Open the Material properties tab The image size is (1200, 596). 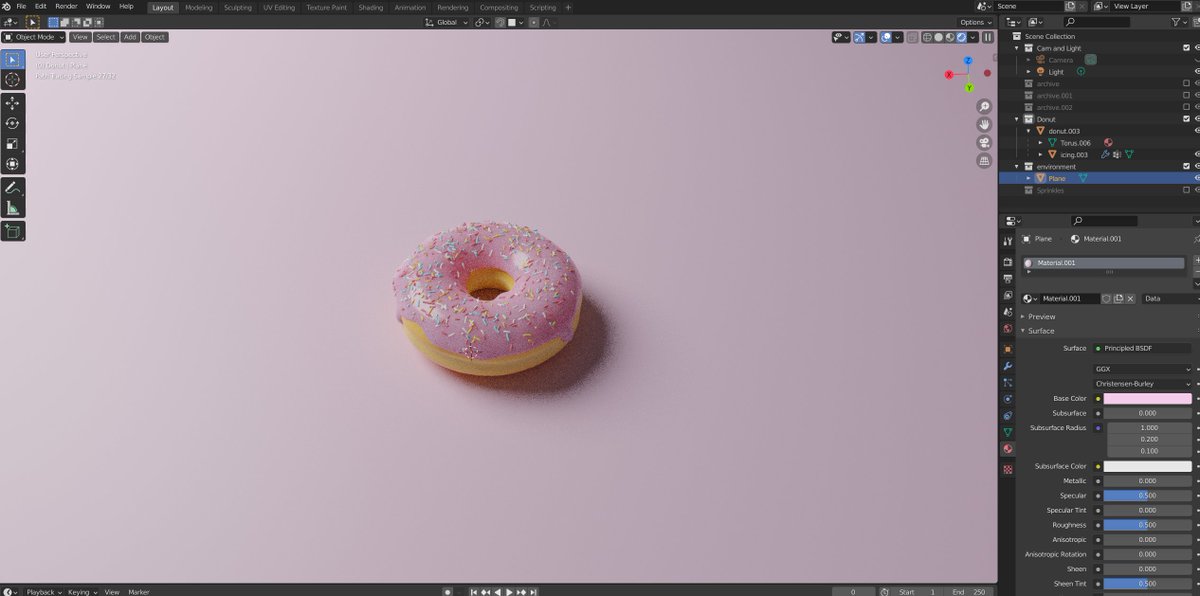[1007, 449]
